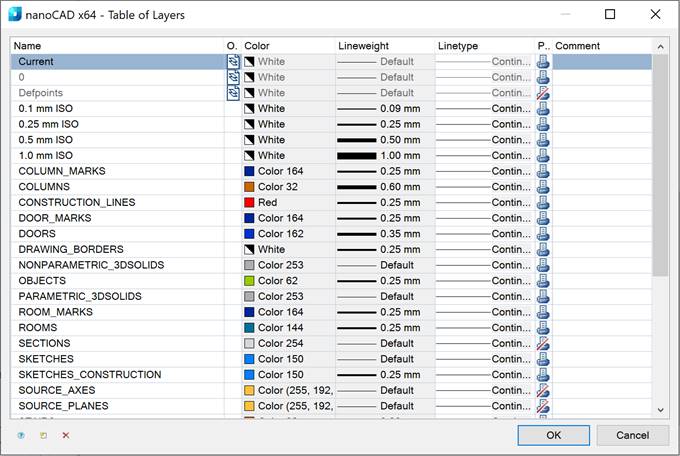Click the Lineweight column header
The width and height of the screenshot is (680, 456).
[385, 46]
